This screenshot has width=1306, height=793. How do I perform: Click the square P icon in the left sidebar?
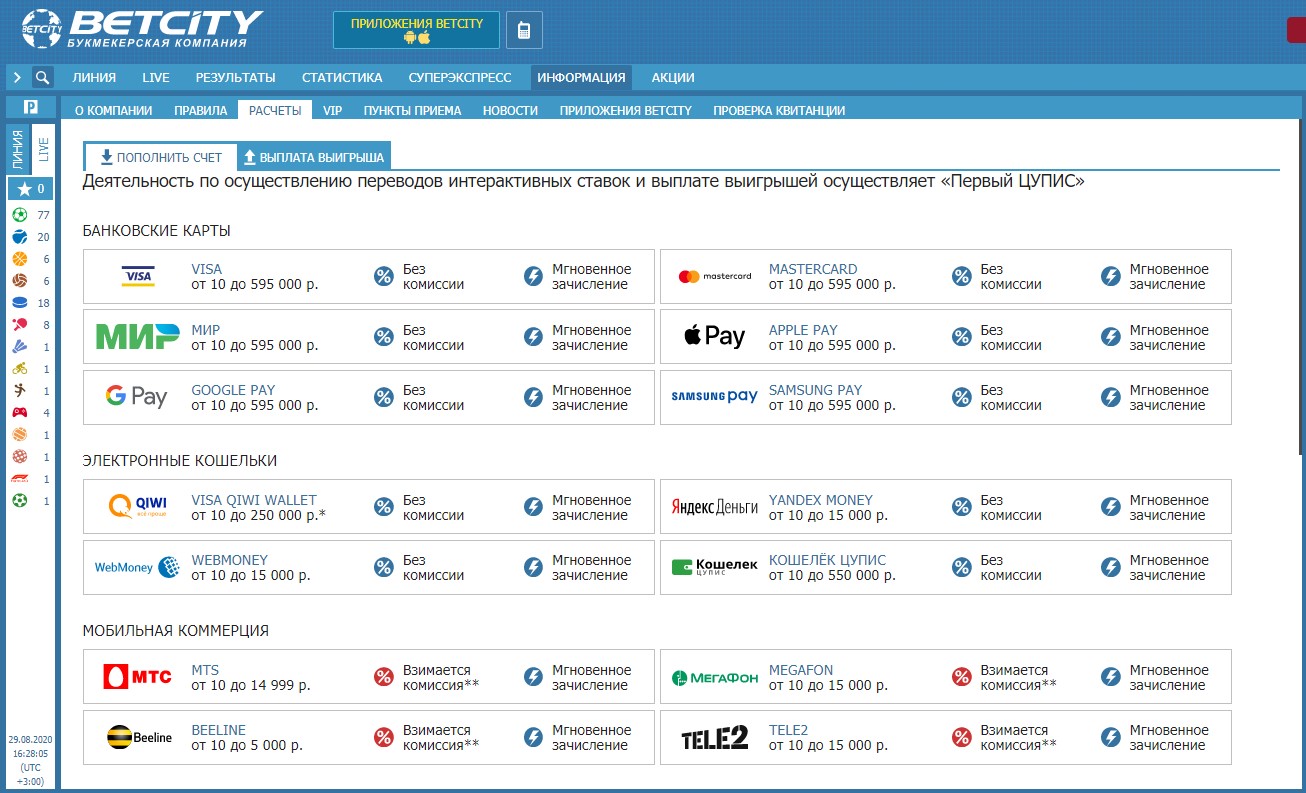(31, 107)
